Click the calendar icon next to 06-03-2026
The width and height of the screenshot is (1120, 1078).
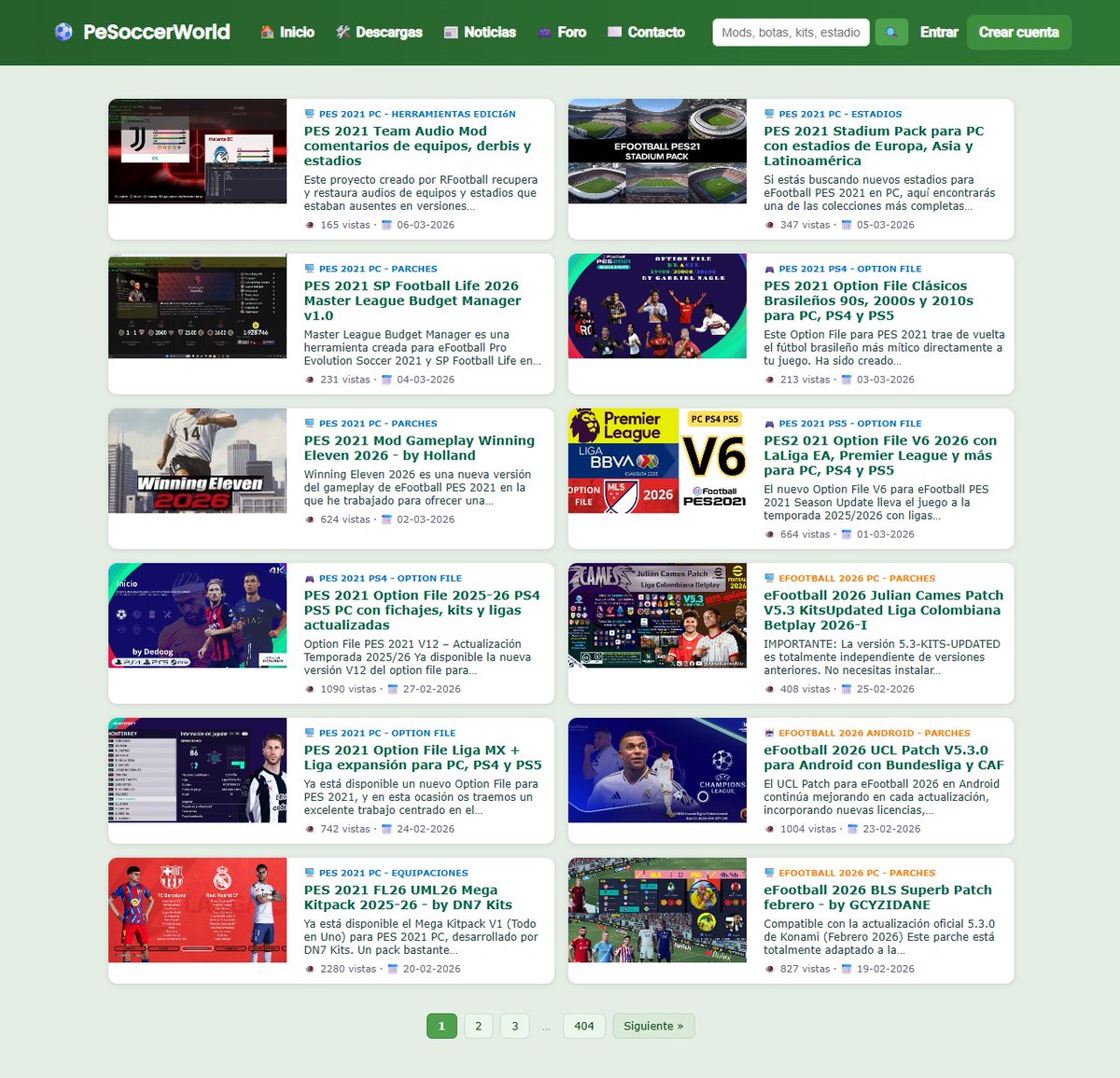pos(386,225)
